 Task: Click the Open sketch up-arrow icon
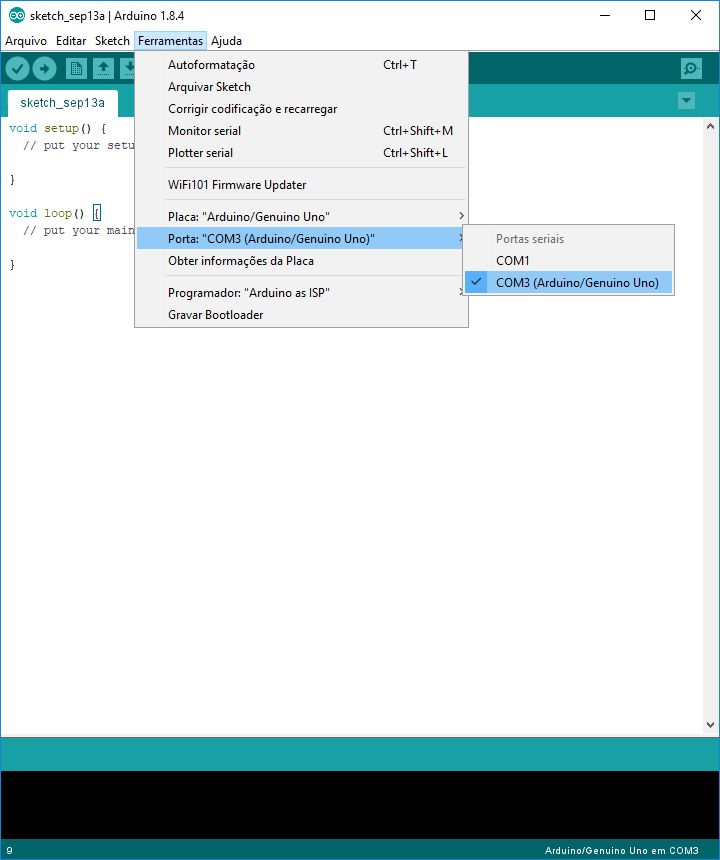103,69
